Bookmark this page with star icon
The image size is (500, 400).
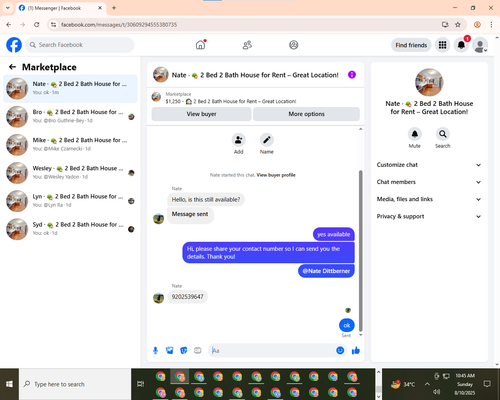click(x=458, y=24)
